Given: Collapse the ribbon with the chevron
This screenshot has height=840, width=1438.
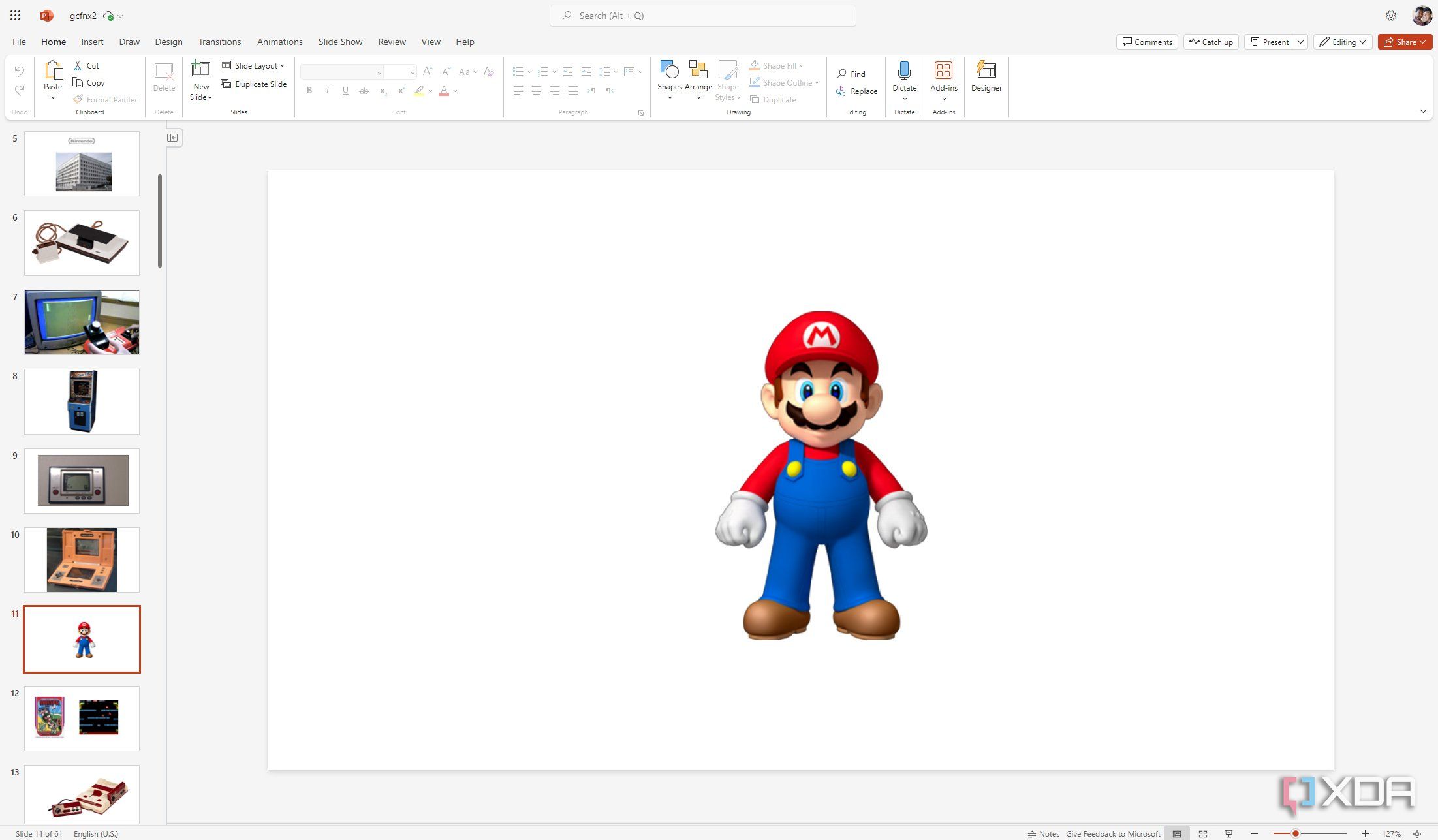Looking at the screenshot, I should click(x=1423, y=112).
